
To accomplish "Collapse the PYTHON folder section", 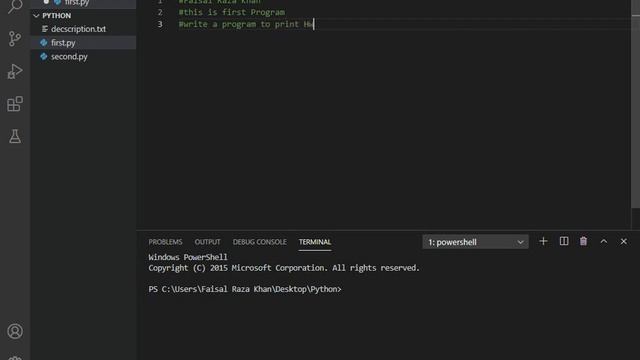I will pos(84,16).
